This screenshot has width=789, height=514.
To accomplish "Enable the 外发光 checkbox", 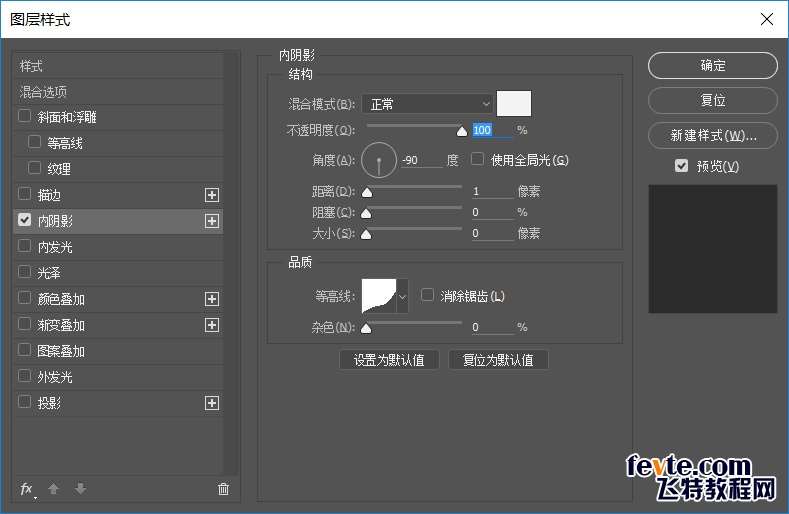I will click(x=24, y=376).
